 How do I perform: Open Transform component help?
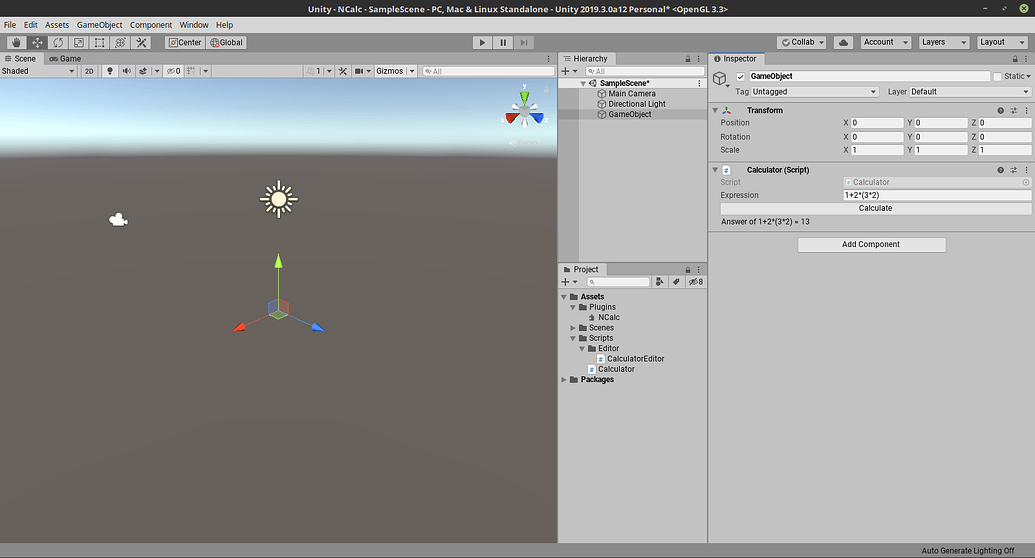[x=1001, y=110]
